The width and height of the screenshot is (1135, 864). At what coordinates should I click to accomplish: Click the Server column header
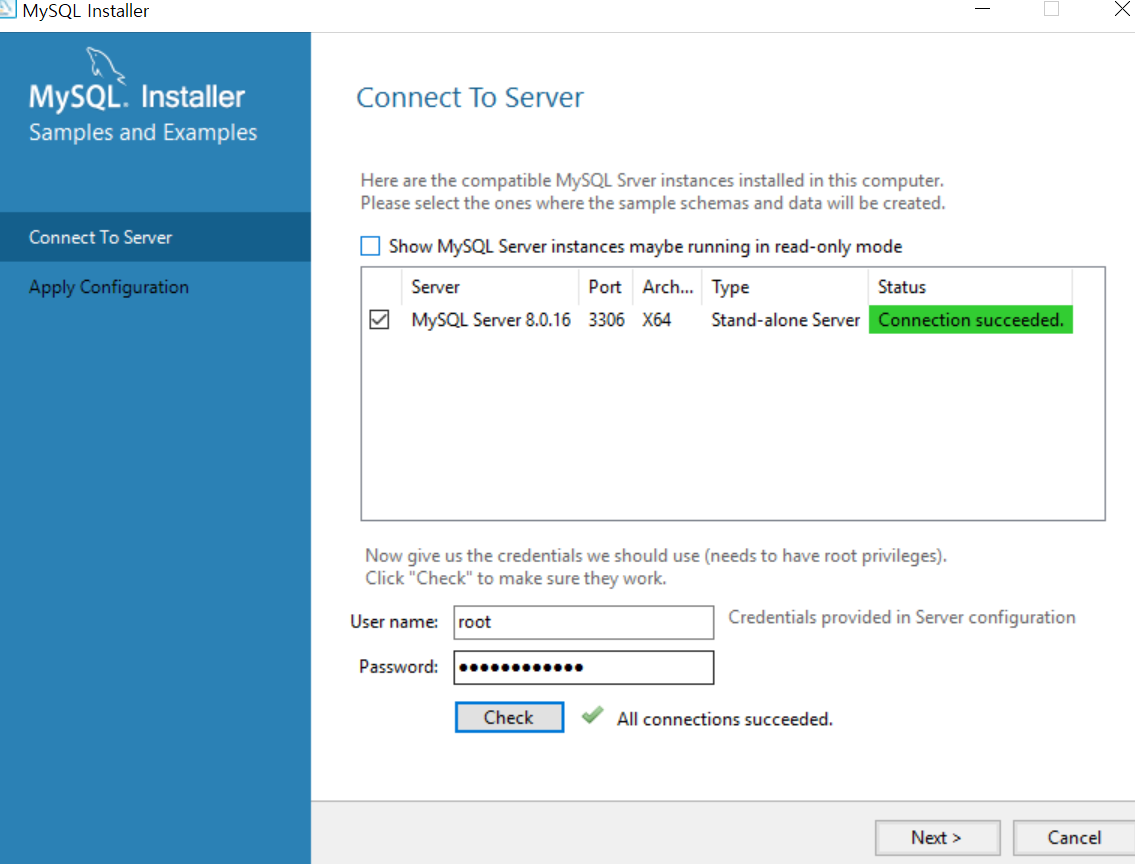point(490,287)
